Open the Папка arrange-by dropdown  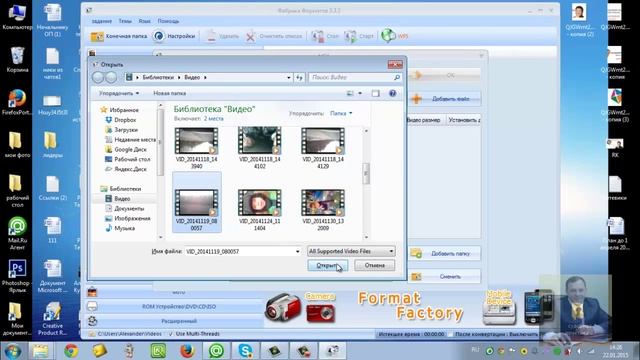[x=341, y=113]
